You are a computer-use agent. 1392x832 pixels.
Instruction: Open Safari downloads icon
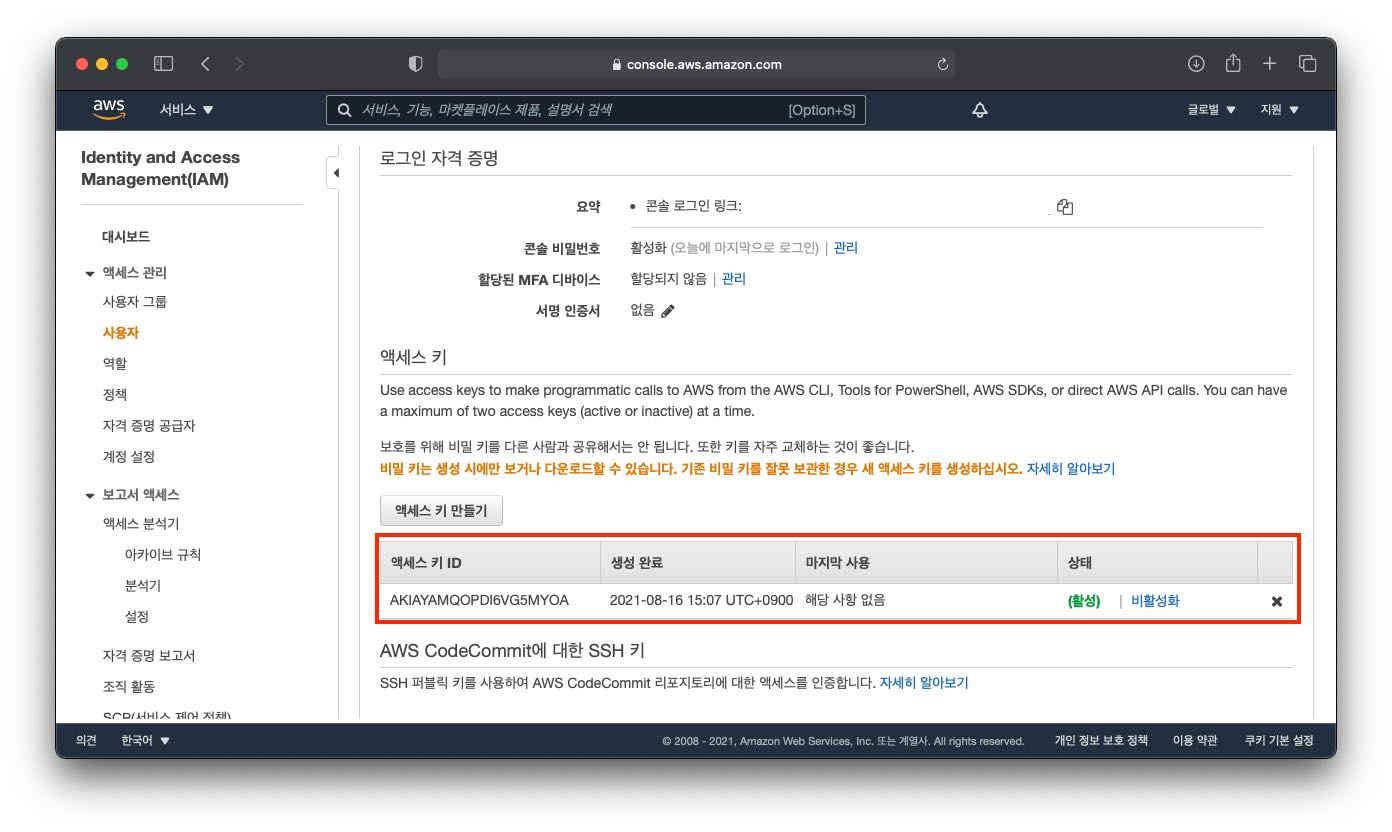coord(1196,64)
